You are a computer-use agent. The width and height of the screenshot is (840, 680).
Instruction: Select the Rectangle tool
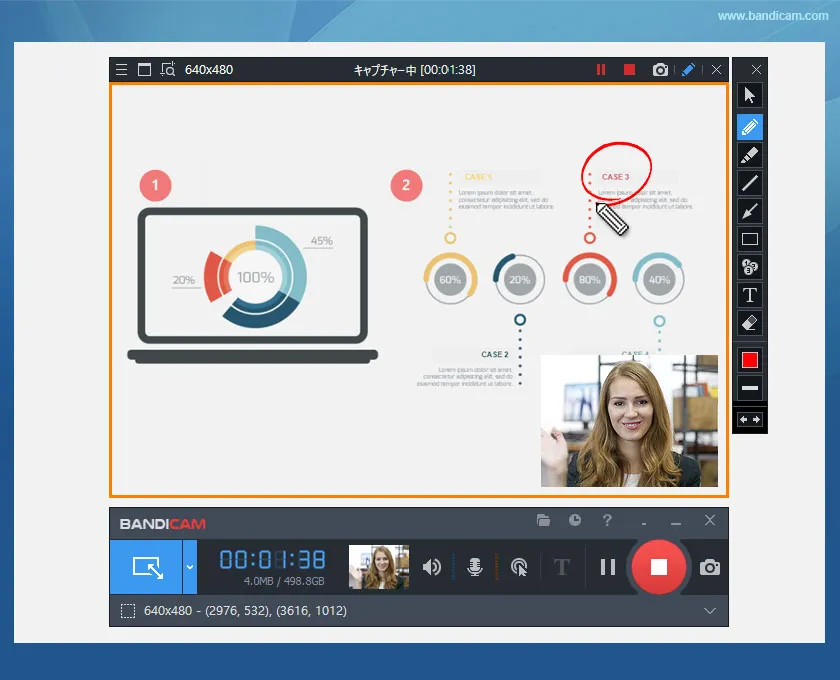tap(749, 239)
